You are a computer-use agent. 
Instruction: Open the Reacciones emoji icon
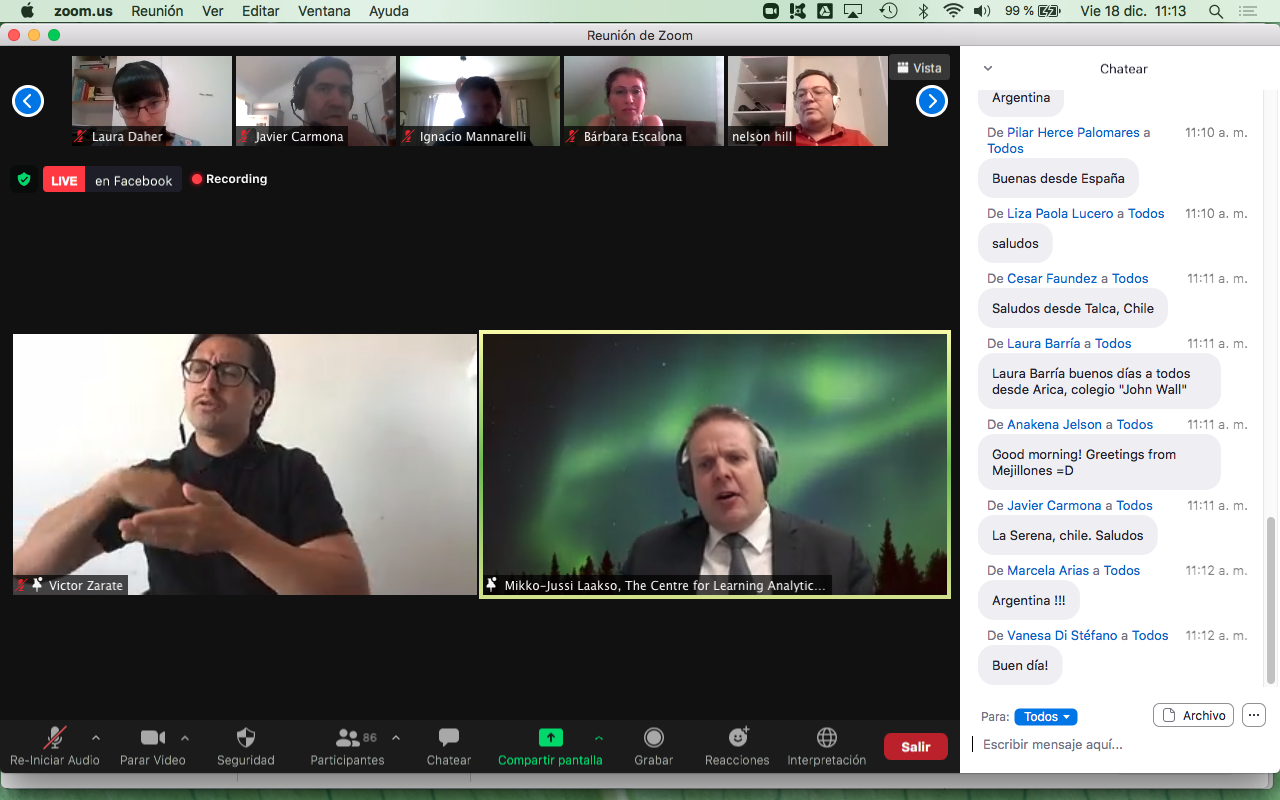pyautogui.click(x=739, y=738)
